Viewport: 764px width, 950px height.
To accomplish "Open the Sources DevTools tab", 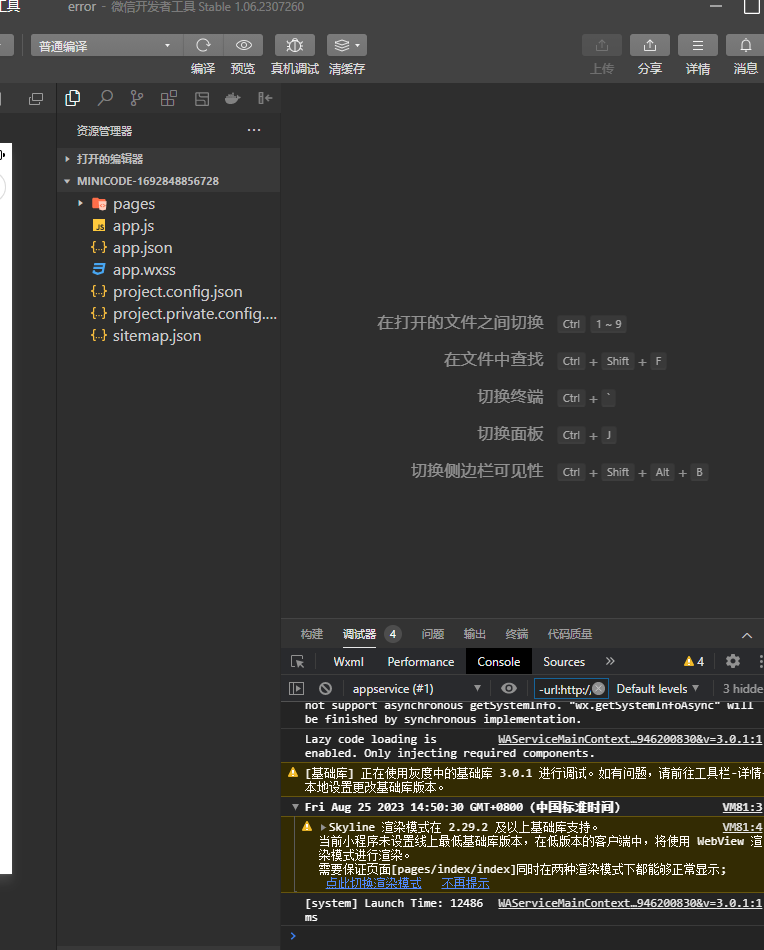I will tap(564, 662).
